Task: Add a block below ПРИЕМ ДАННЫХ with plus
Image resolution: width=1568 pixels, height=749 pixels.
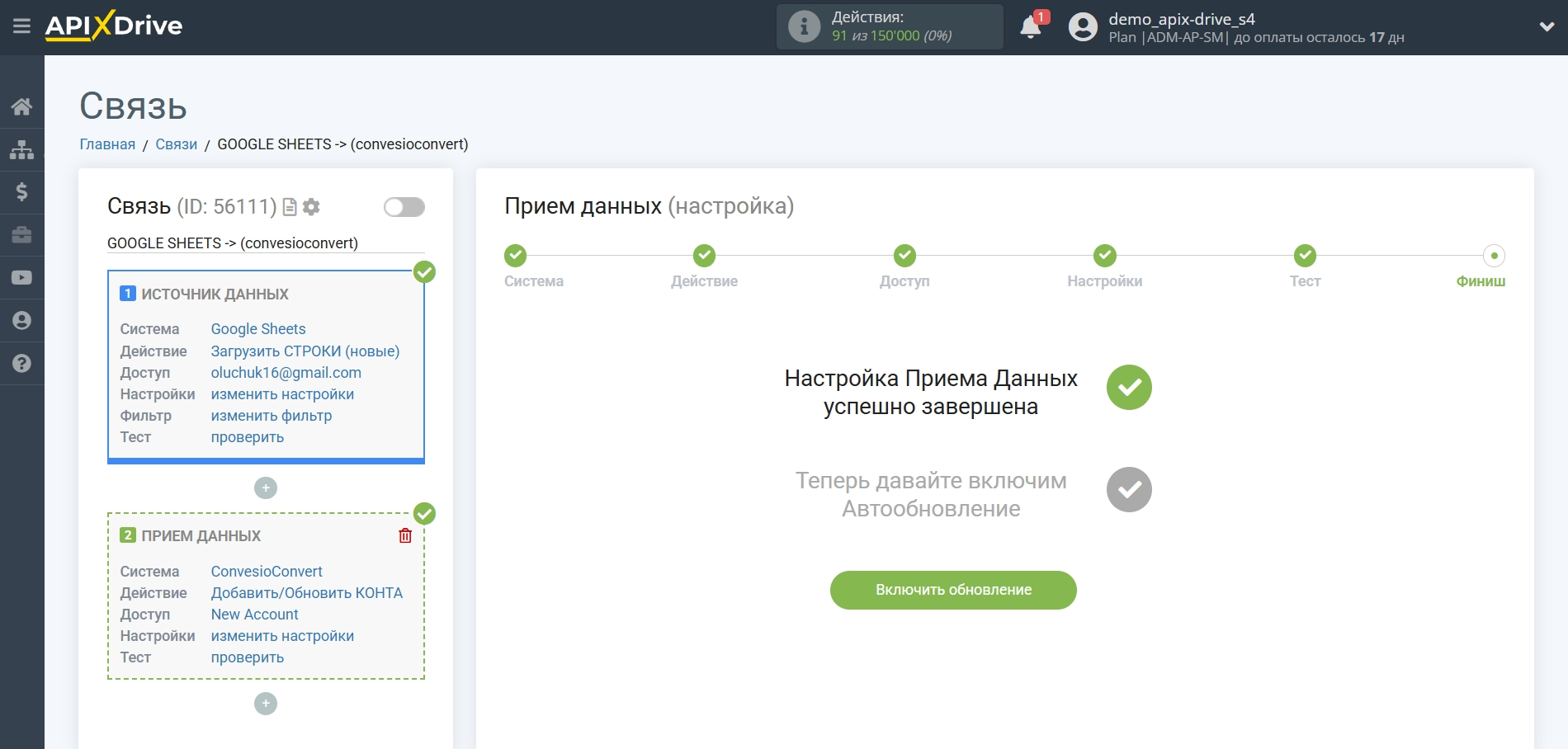Action: coord(266,704)
